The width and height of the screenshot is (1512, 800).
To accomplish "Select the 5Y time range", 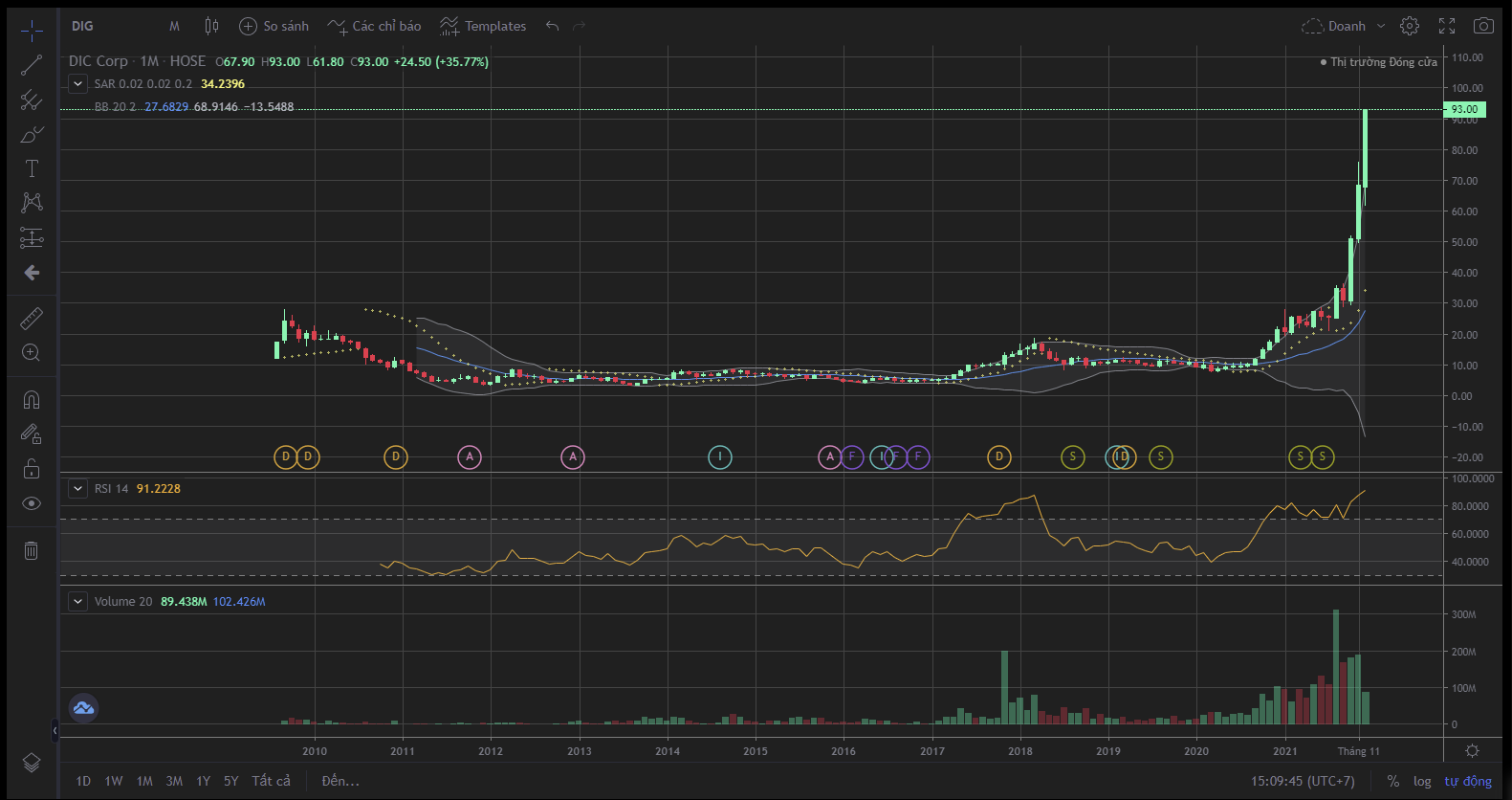I will (x=231, y=781).
